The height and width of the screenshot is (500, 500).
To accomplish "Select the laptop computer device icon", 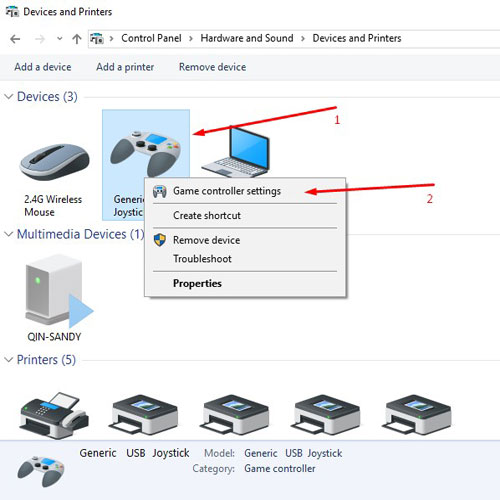I will (x=236, y=153).
